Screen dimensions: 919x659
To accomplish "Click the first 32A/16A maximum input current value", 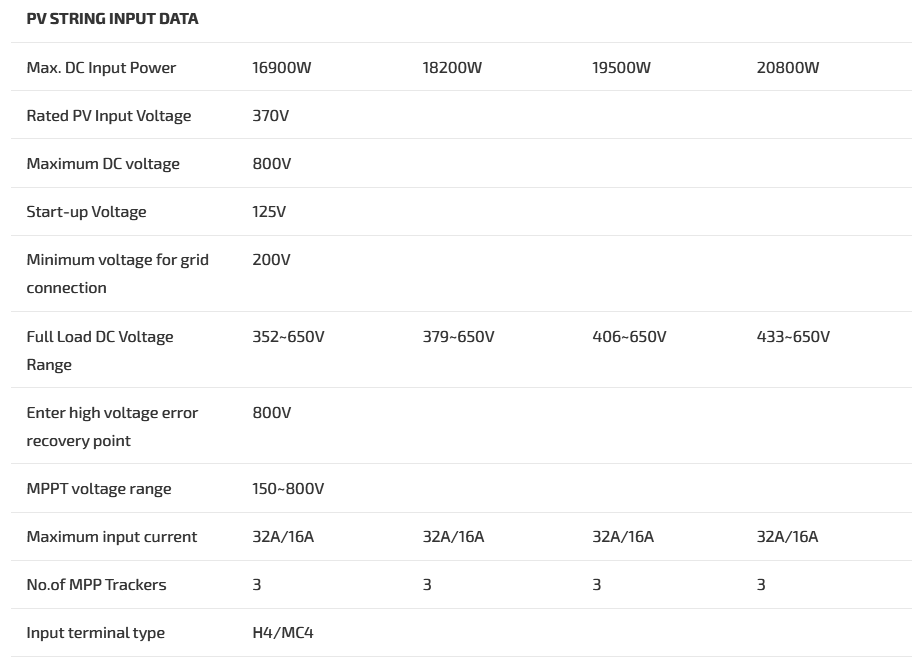I will (283, 536).
